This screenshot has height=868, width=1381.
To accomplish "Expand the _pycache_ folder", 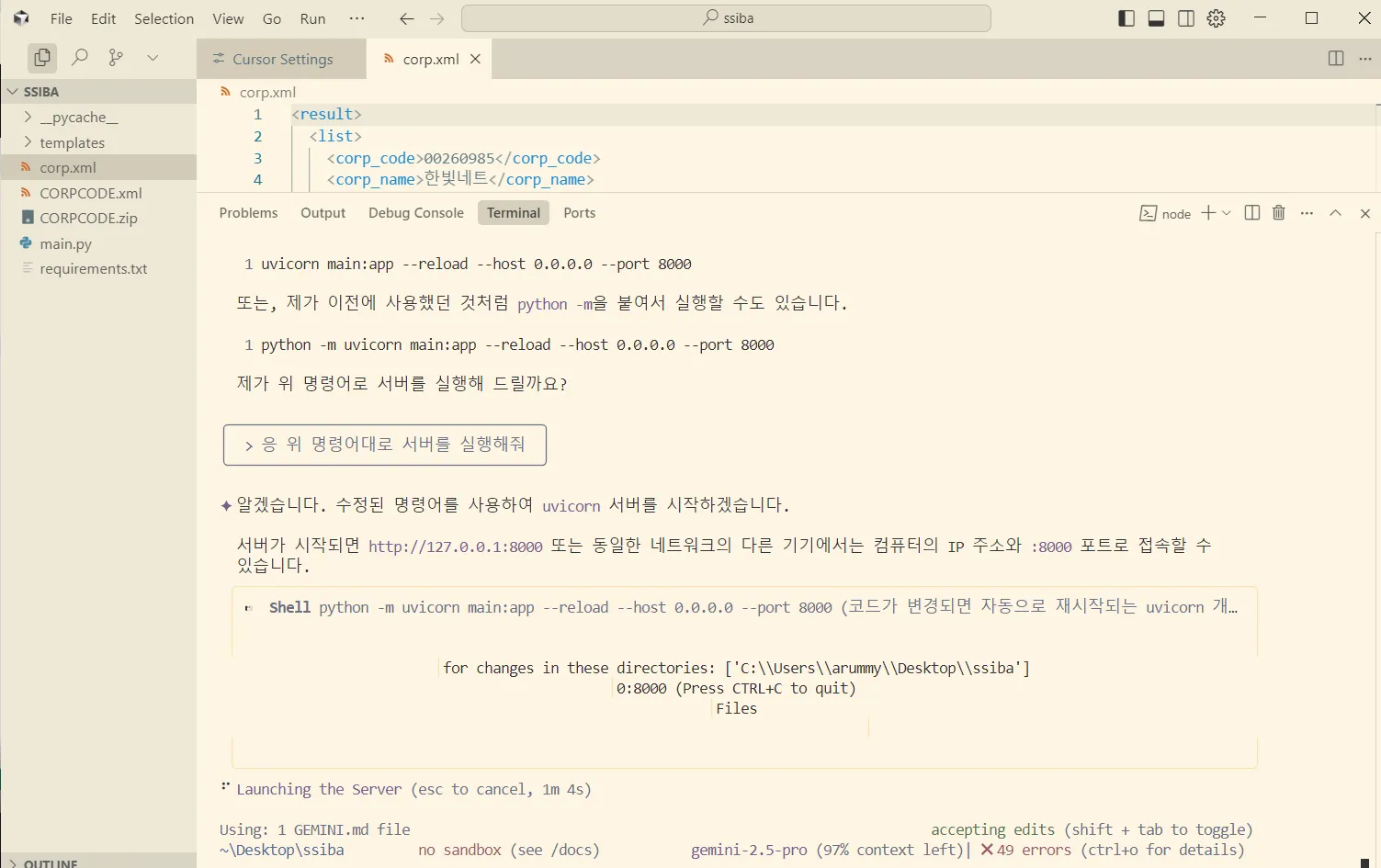I will tap(98, 118).
